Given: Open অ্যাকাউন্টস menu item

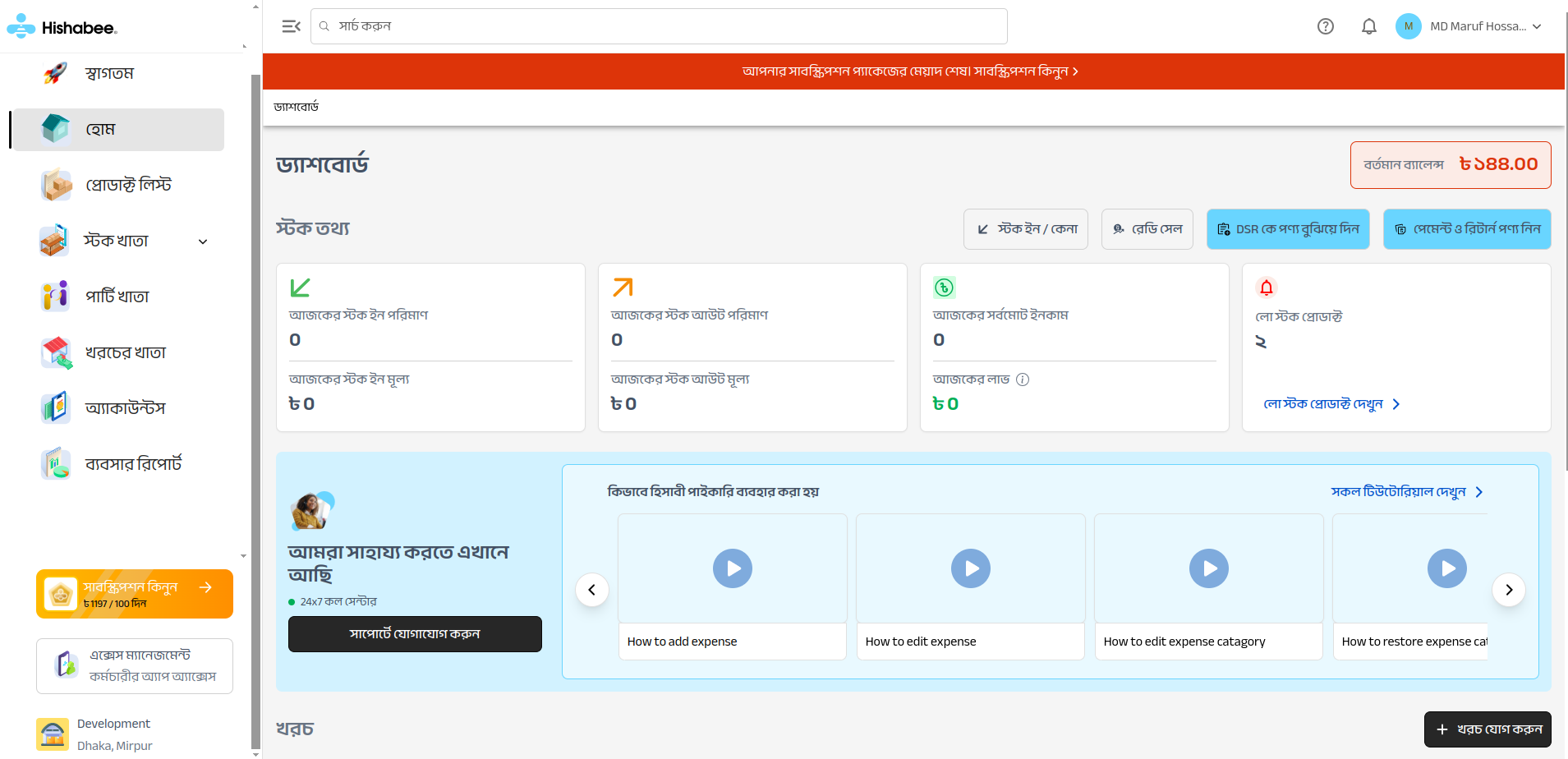Looking at the screenshot, I should point(119,408).
